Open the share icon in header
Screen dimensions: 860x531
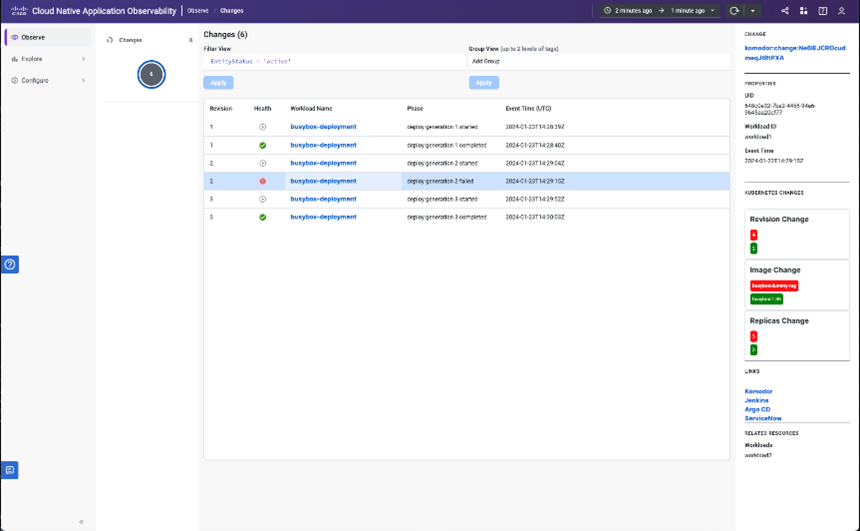784,11
